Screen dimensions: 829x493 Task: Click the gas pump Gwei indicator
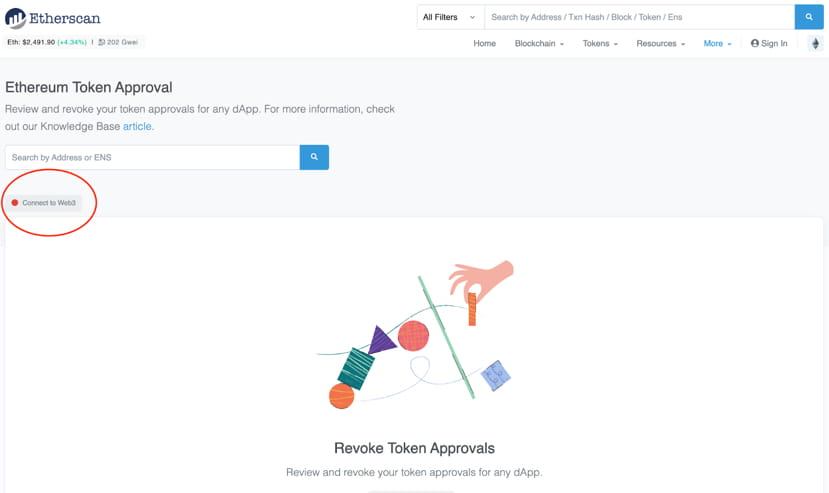coord(121,42)
